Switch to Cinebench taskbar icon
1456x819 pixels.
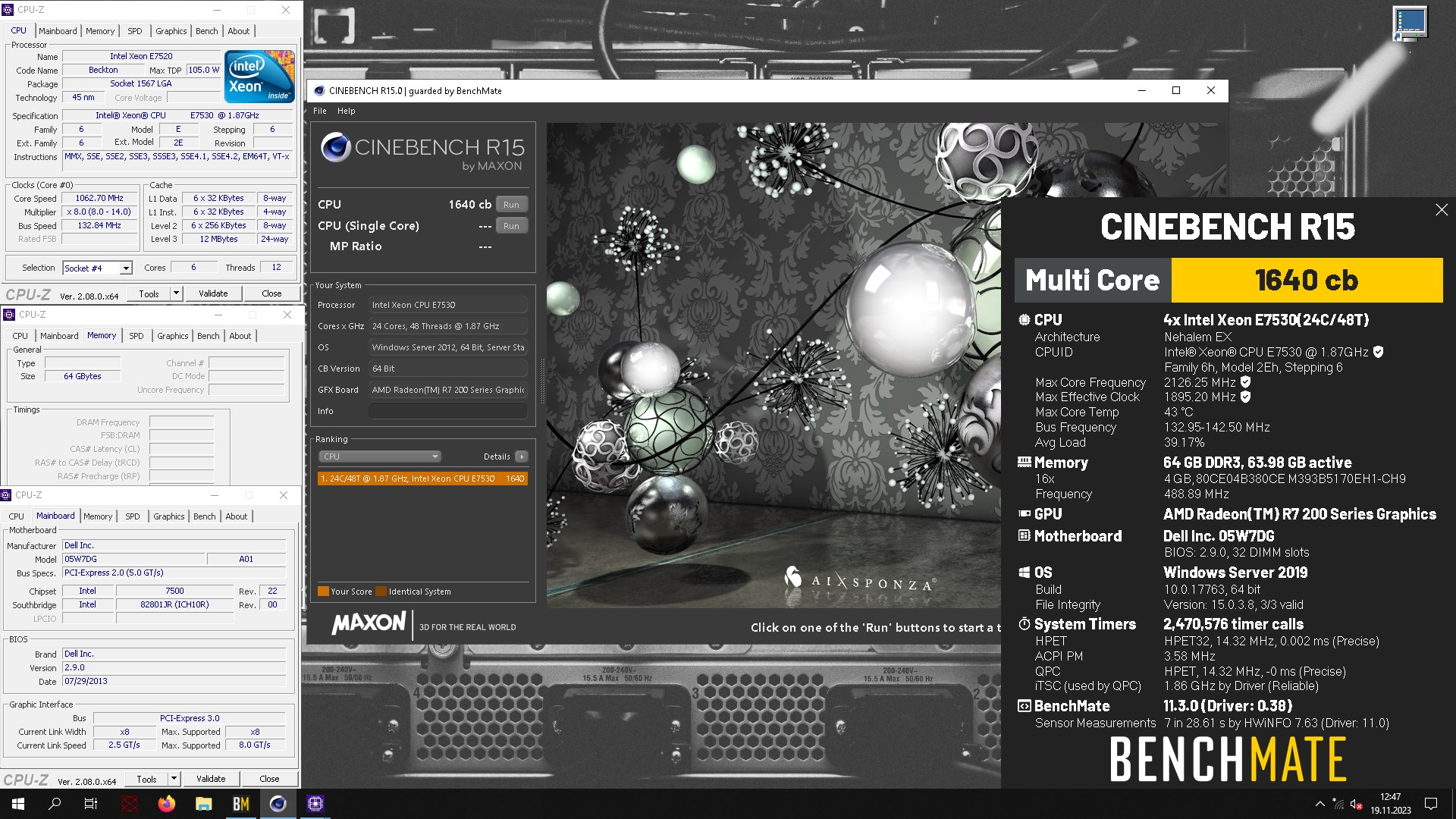[278, 804]
